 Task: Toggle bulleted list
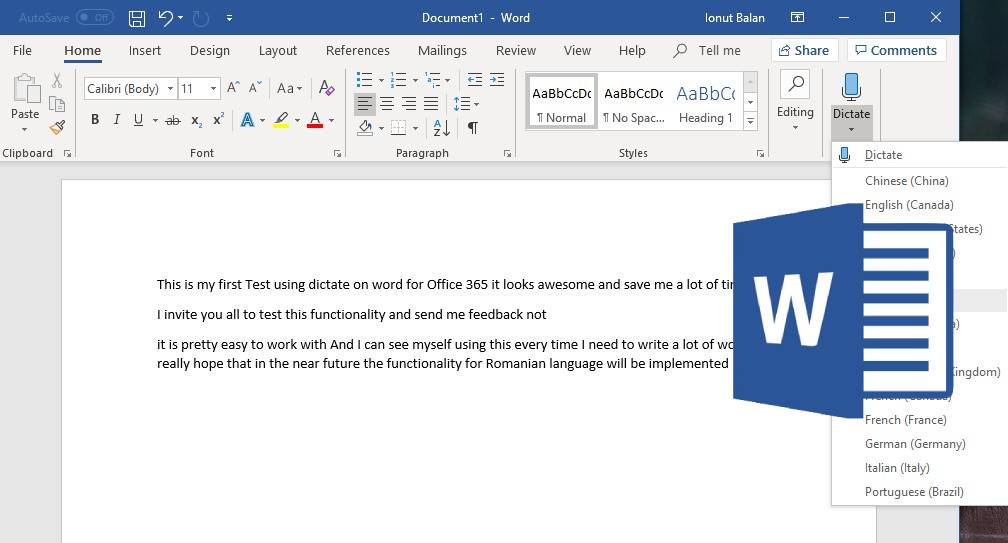tap(364, 80)
